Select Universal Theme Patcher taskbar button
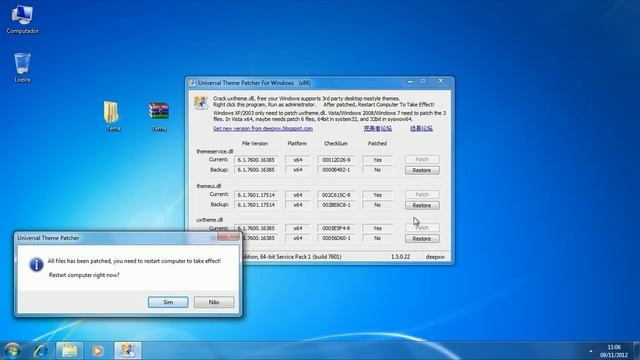The height and width of the screenshot is (360, 640). (128, 351)
